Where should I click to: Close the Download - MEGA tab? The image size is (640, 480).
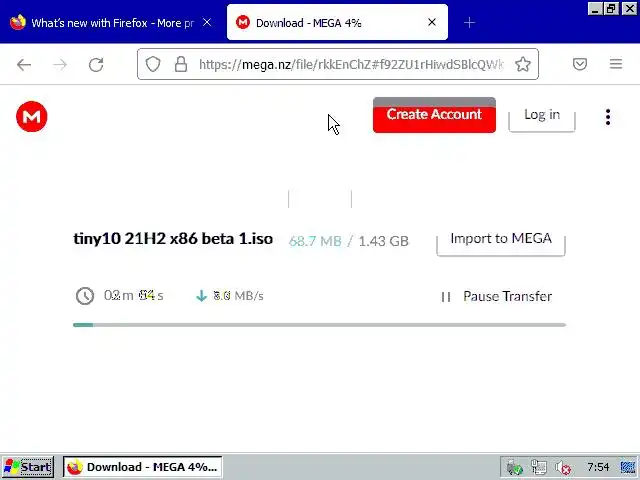(x=432, y=22)
